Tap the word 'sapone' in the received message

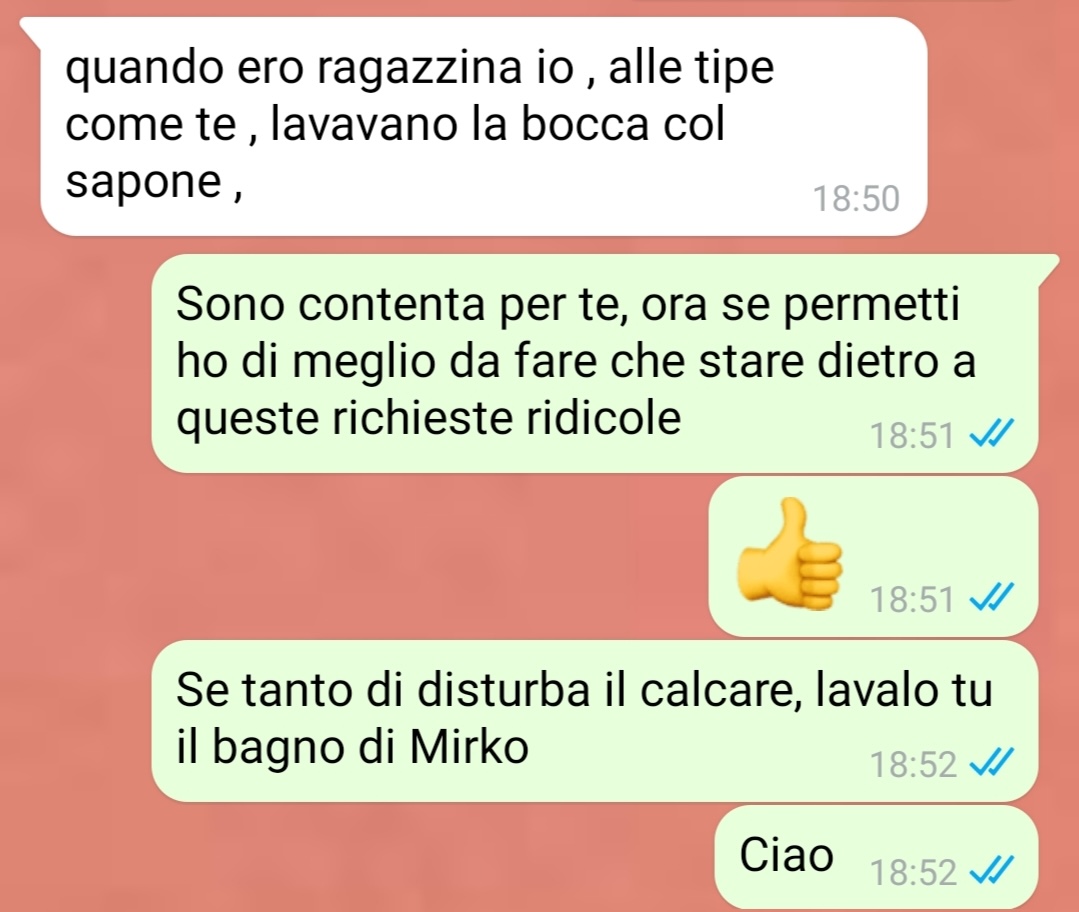[142, 183]
